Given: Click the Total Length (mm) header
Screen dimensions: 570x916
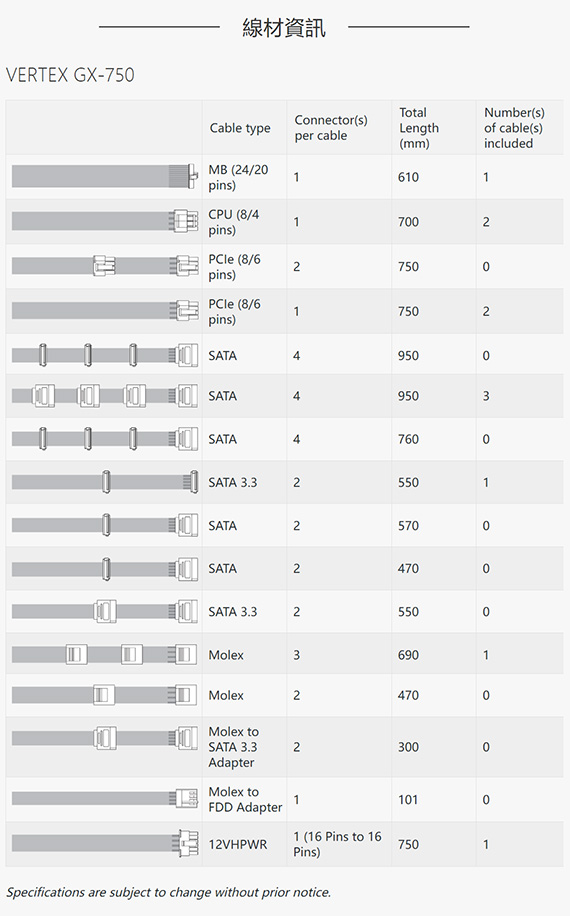Looking at the screenshot, I should pos(419,127).
